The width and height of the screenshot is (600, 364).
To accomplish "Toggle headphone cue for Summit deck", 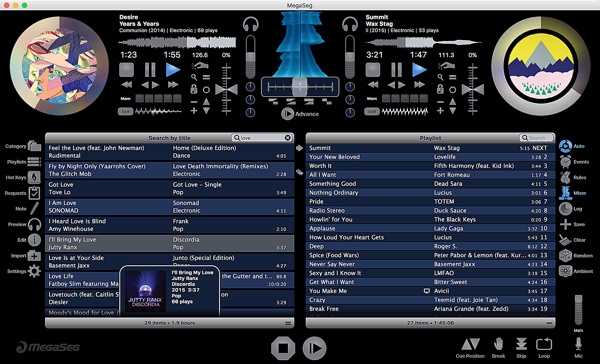I will (x=350, y=24).
